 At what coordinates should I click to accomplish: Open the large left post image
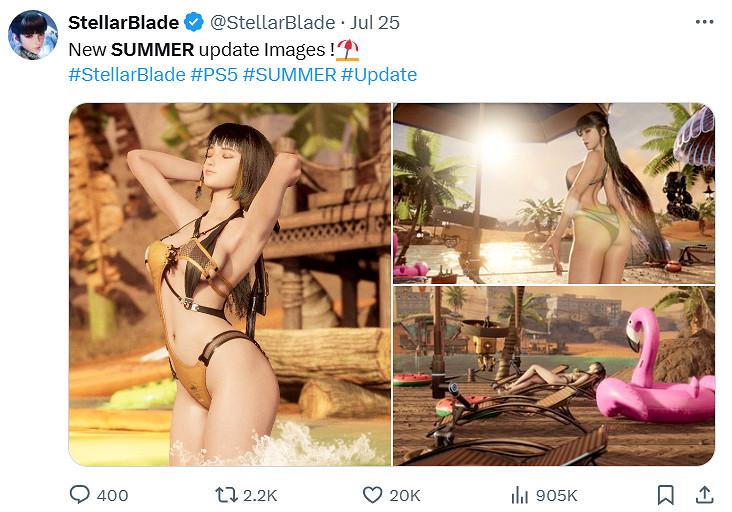pos(230,284)
